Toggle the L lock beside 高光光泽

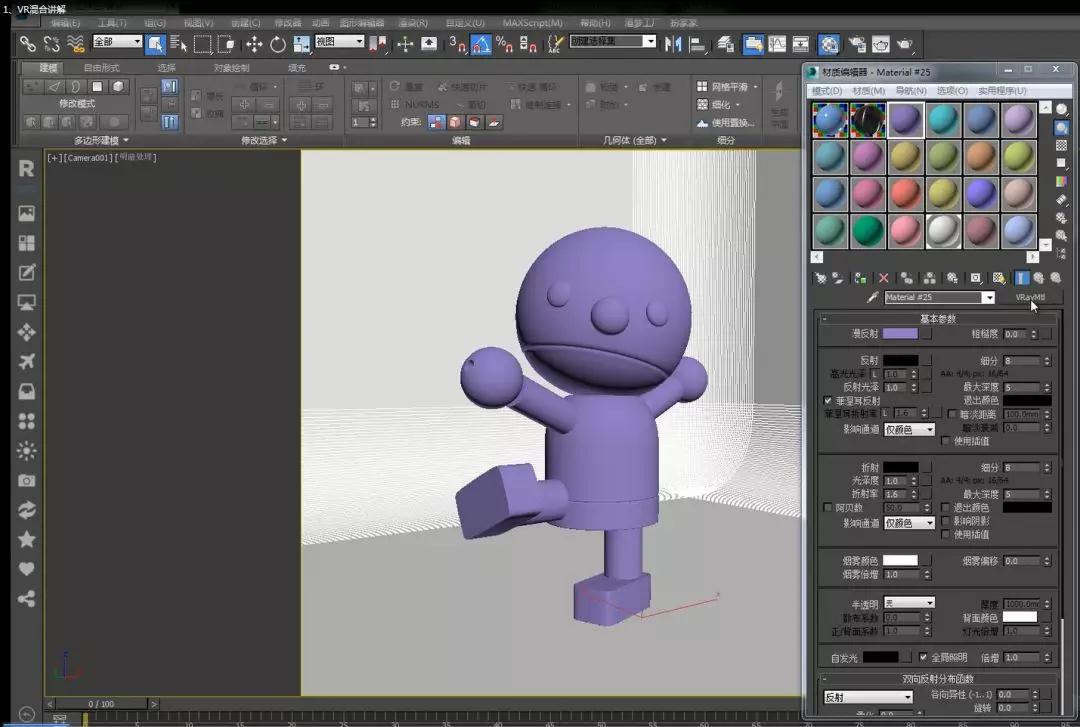click(x=875, y=373)
